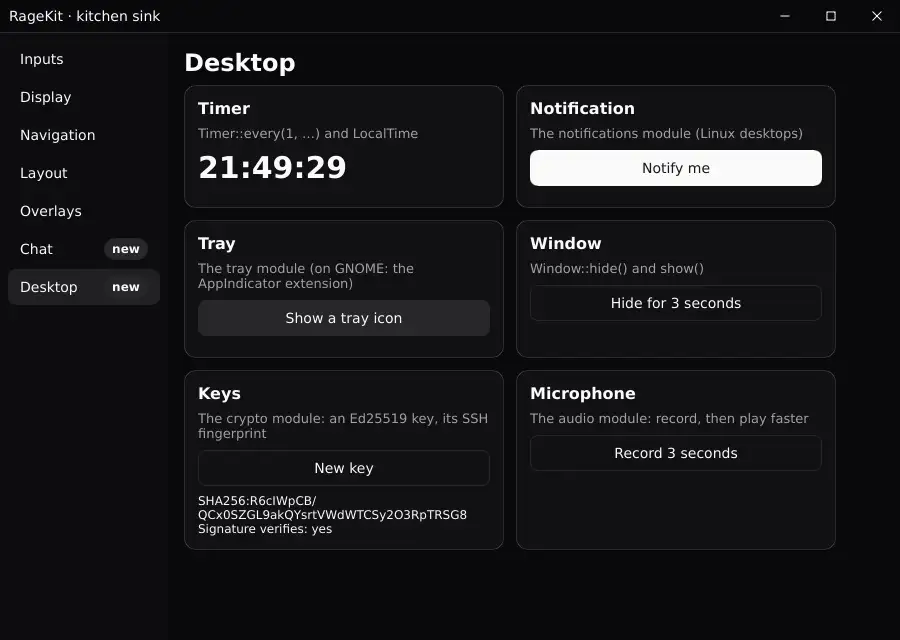Select the Desktop sidebar item
Viewport: 900px width, 640px height.
click(84, 286)
